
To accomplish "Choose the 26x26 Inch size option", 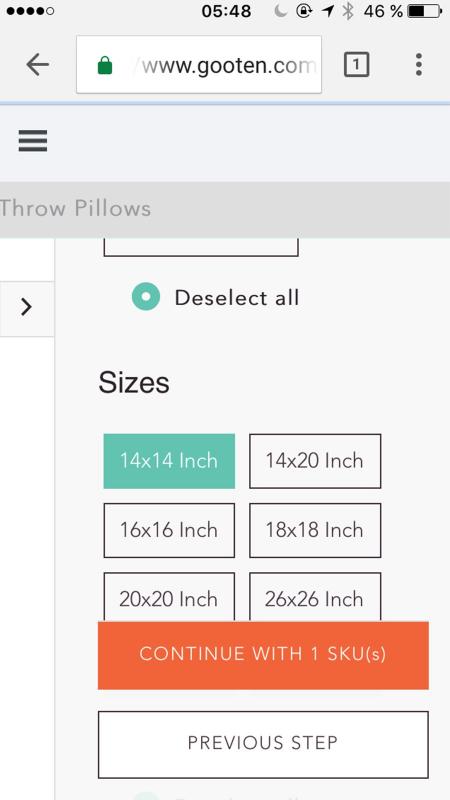I will point(315,597).
